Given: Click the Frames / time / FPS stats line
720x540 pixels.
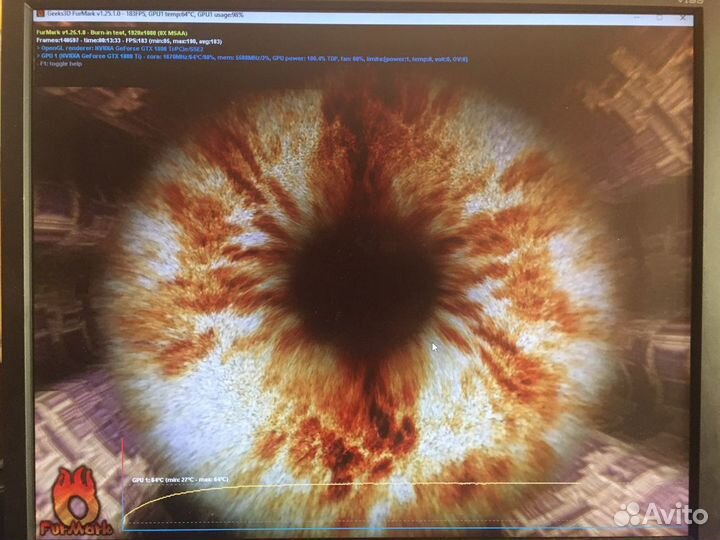Looking at the screenshot, I should pyautogui.click(x=129, y=41).
